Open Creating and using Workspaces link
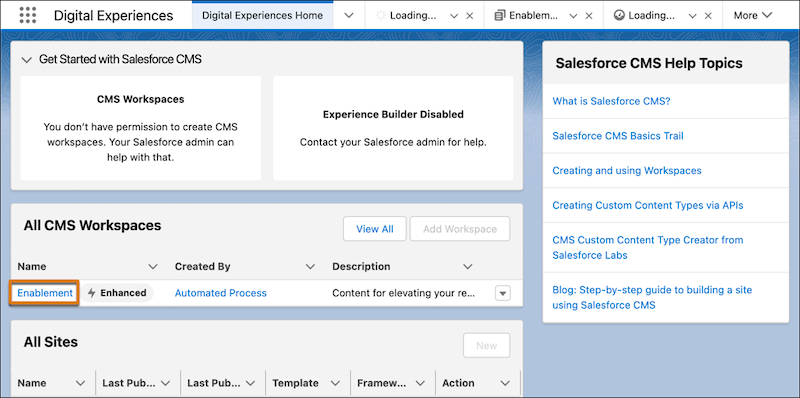The image size is (800, 398). 627,170
